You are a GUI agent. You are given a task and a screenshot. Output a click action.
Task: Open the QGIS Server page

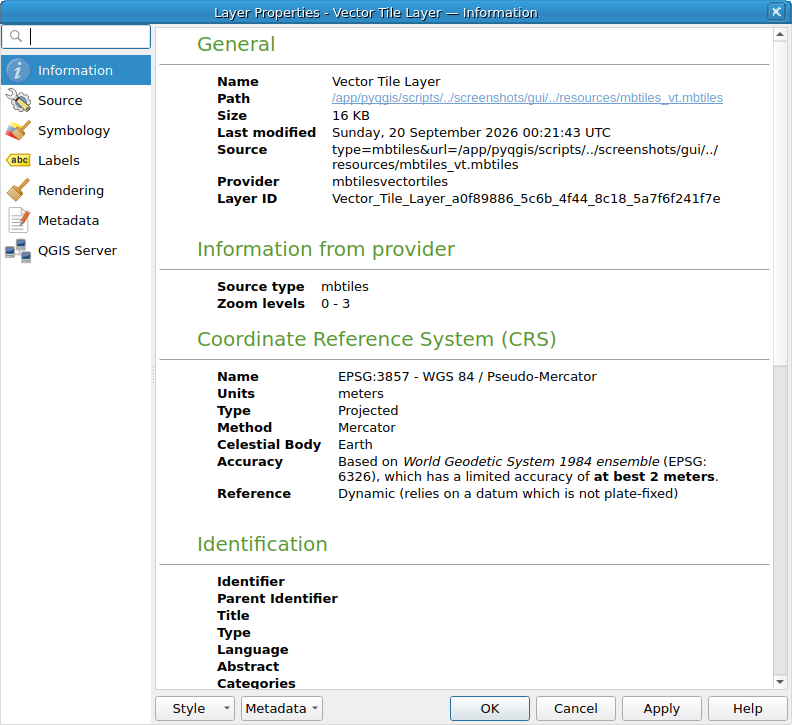(x=76, y=251)
